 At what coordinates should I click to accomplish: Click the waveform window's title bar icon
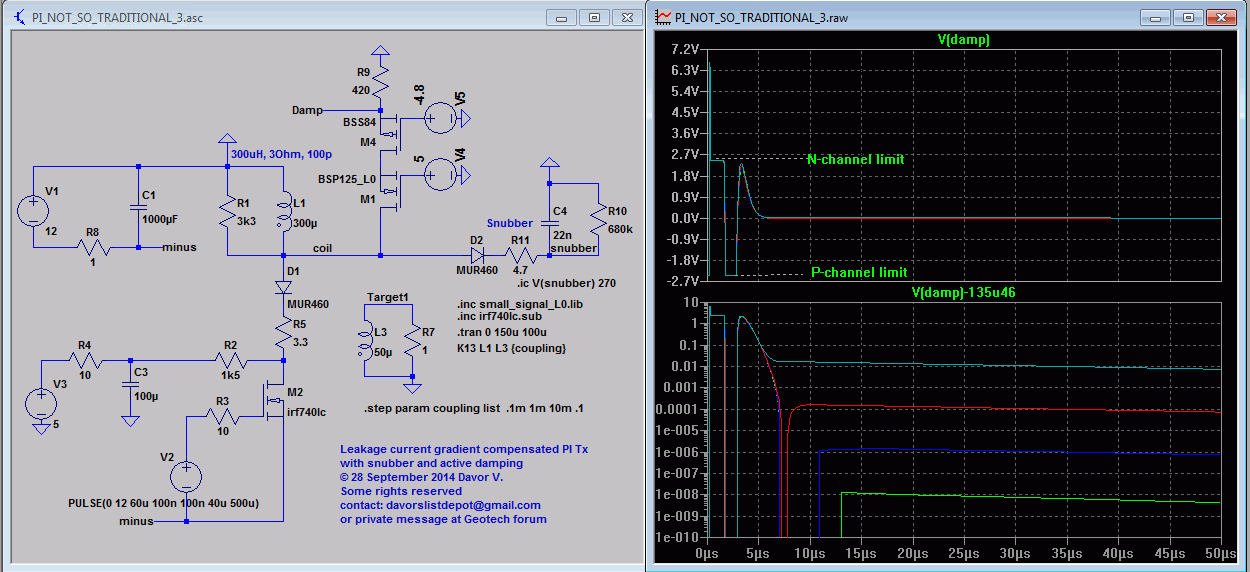pyautogui.click(x=662, y=18)
